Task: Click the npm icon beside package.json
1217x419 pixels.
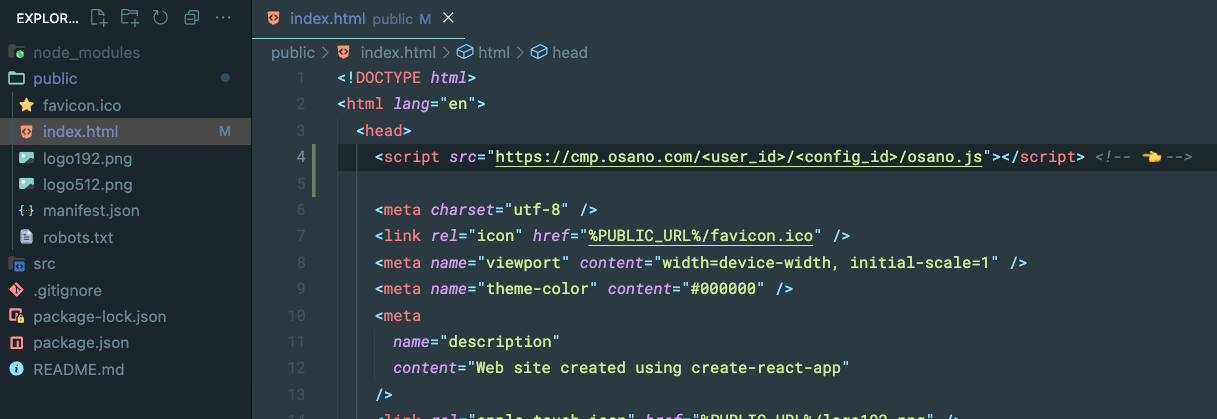Action: (16, 343)
